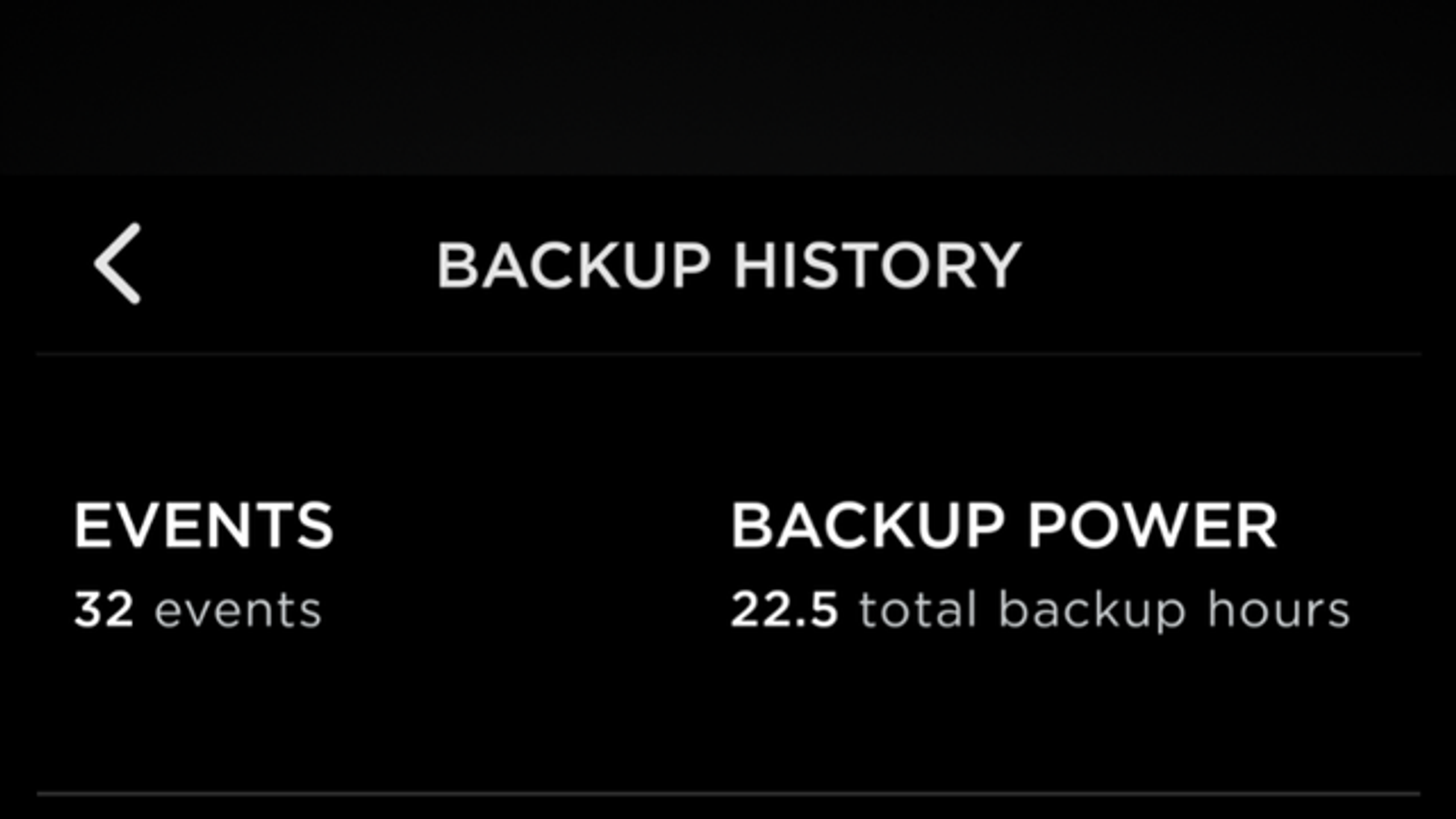This screenshot has height=819, width=1456.
Task: Click the word HISTORY in the title
Action: 877,266
